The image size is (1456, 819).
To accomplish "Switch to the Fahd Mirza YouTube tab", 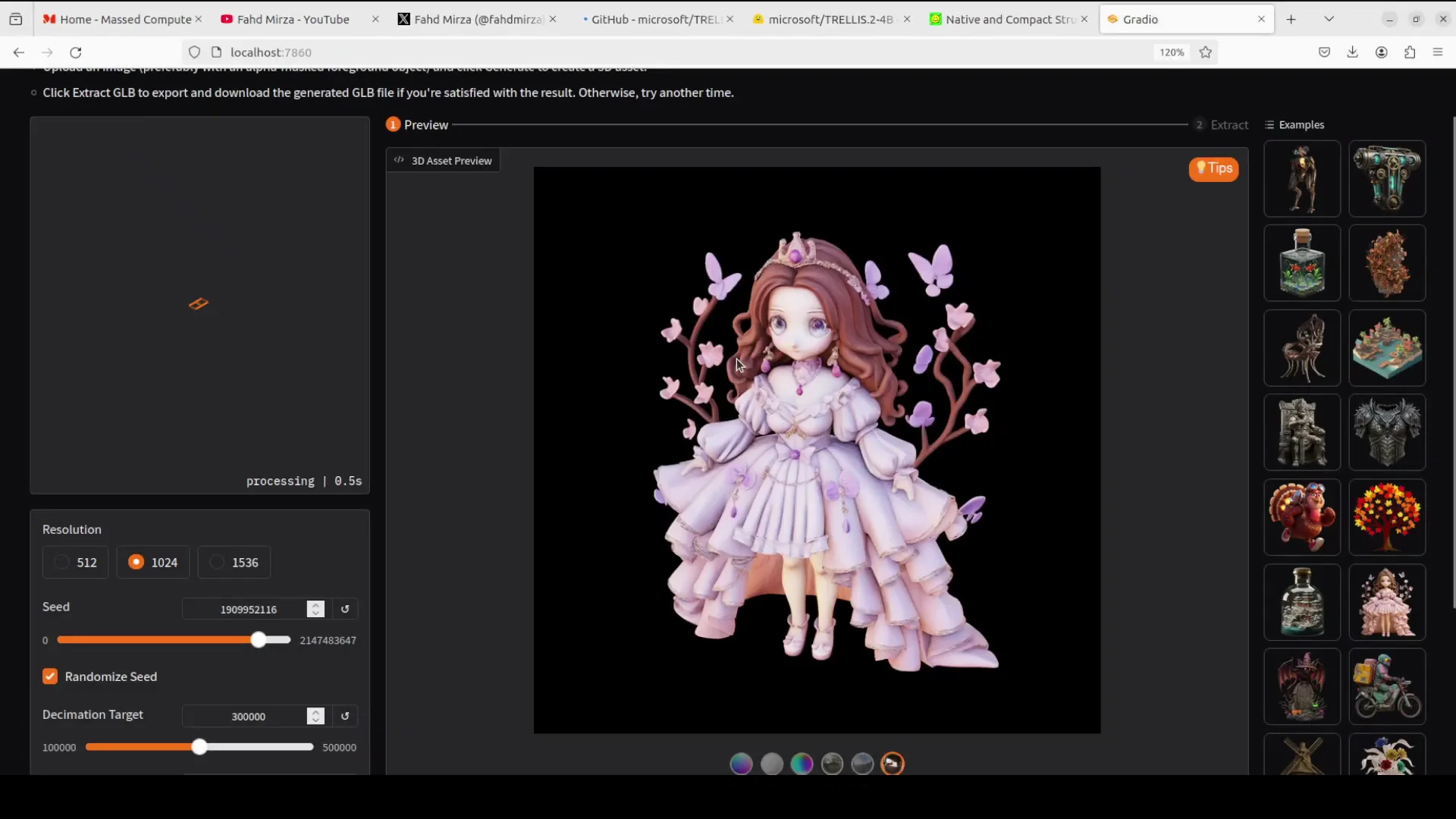I will click(292, 19).
